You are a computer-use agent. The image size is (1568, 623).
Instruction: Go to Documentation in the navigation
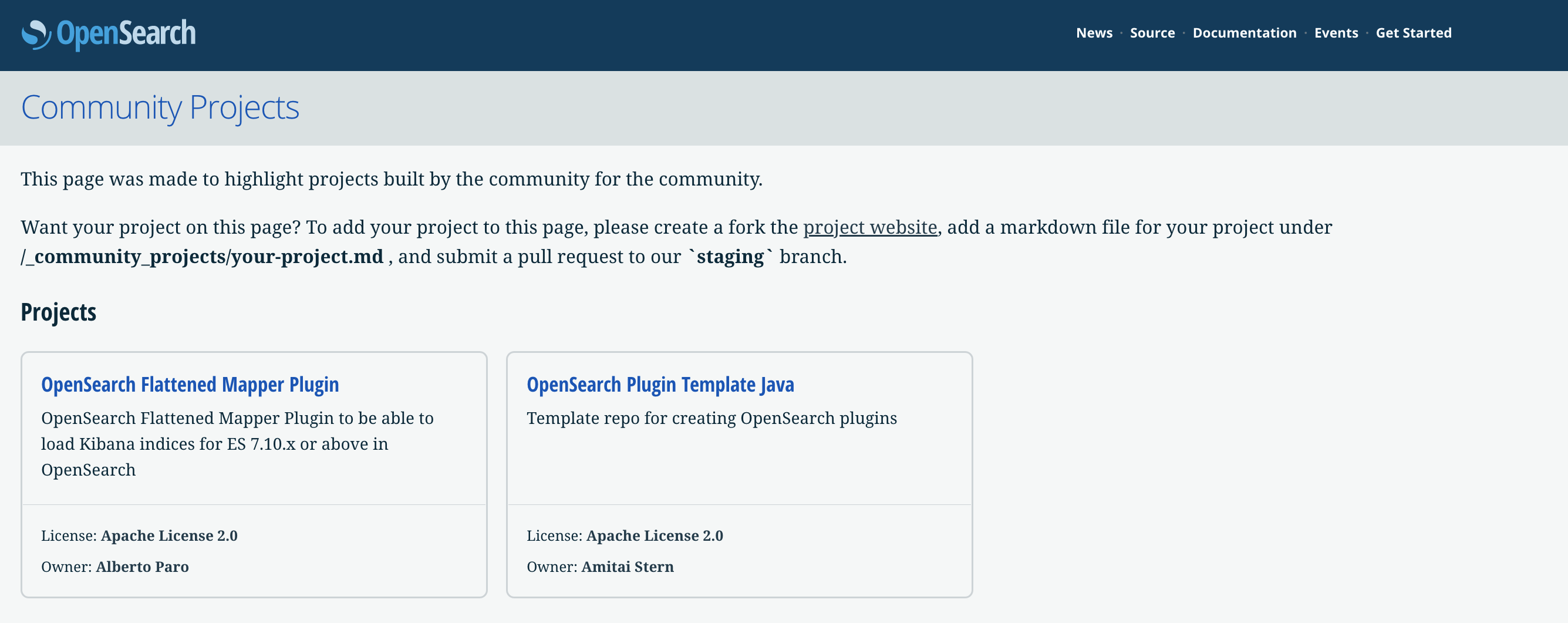(1244, 33)
